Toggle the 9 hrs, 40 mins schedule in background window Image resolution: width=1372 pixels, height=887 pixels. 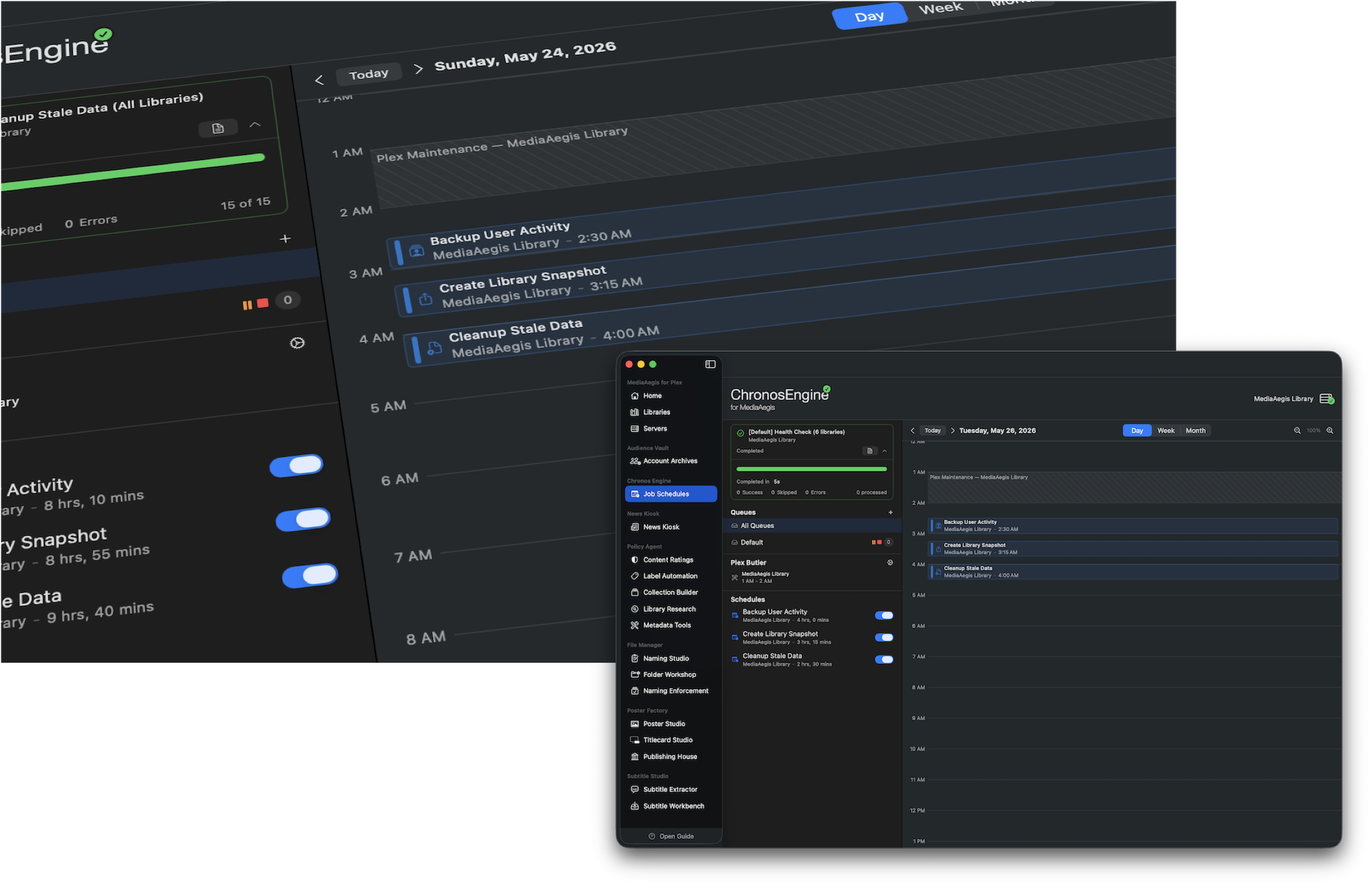click(310, 576)
